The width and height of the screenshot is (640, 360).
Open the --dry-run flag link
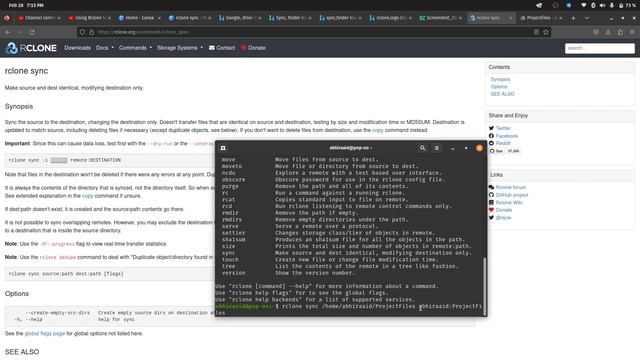coord(160,144)
